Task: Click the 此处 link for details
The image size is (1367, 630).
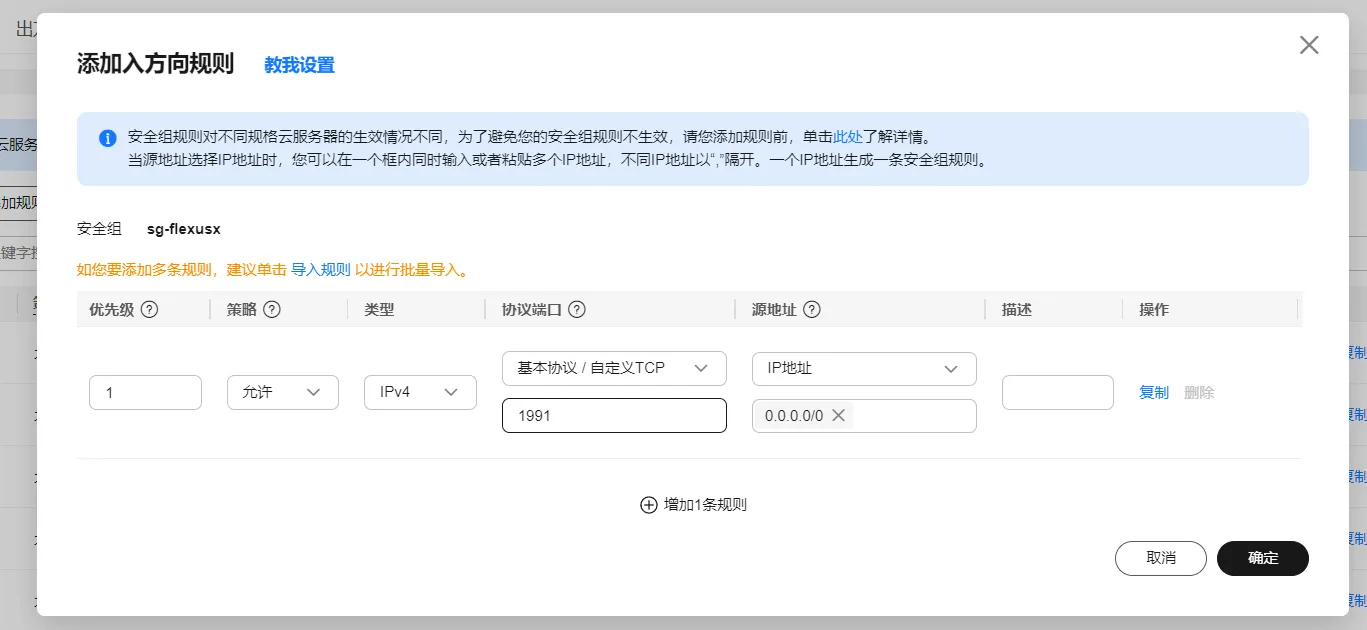Action: point(848,137)
